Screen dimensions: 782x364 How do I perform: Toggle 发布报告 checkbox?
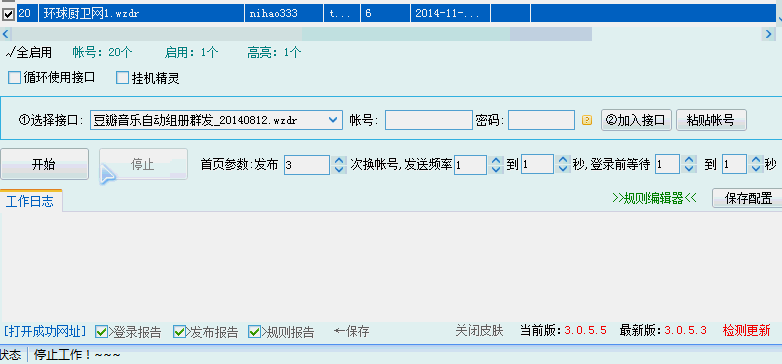tap(179, 331)
